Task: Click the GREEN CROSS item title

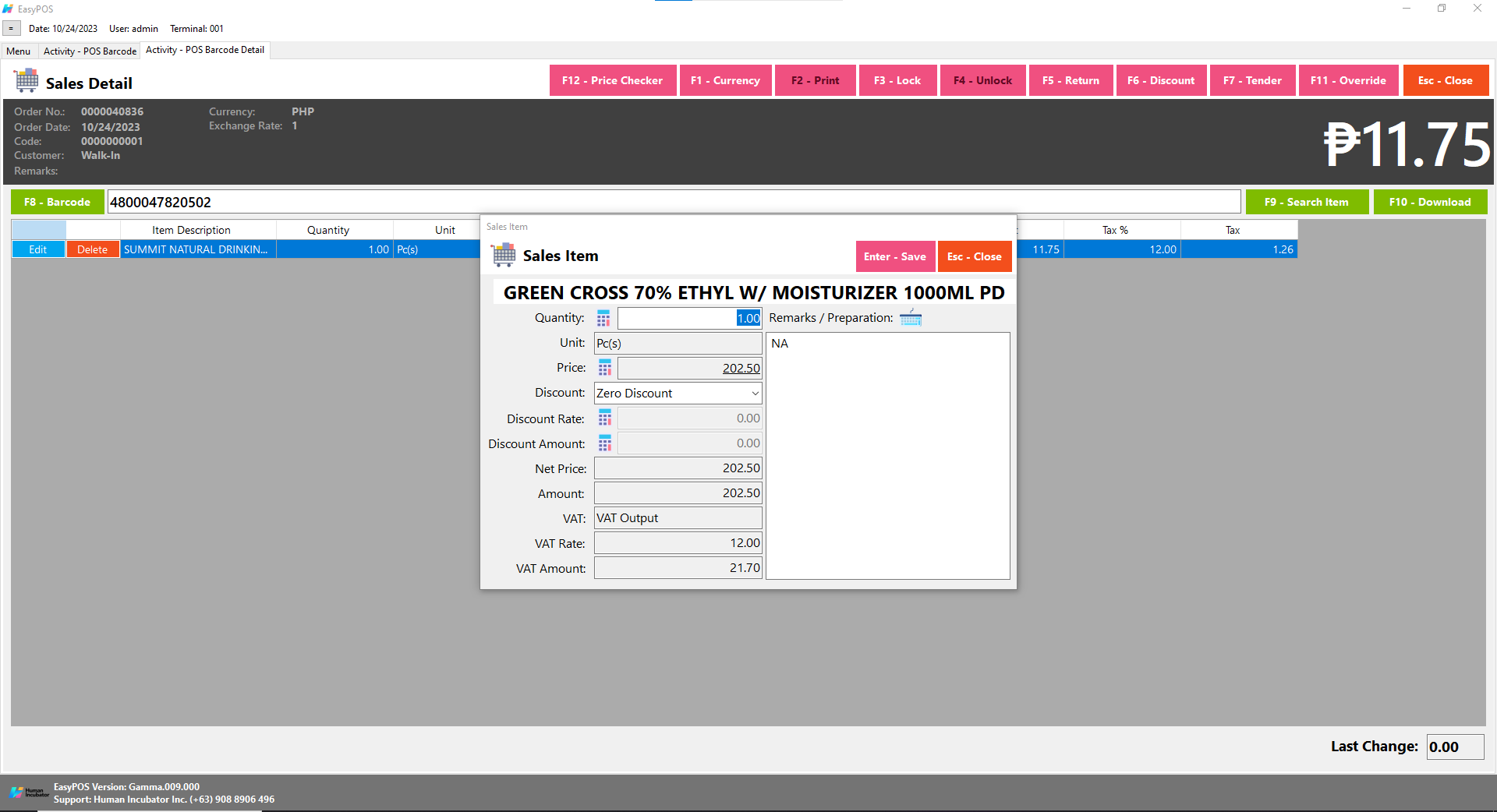Action: [754, 293]
